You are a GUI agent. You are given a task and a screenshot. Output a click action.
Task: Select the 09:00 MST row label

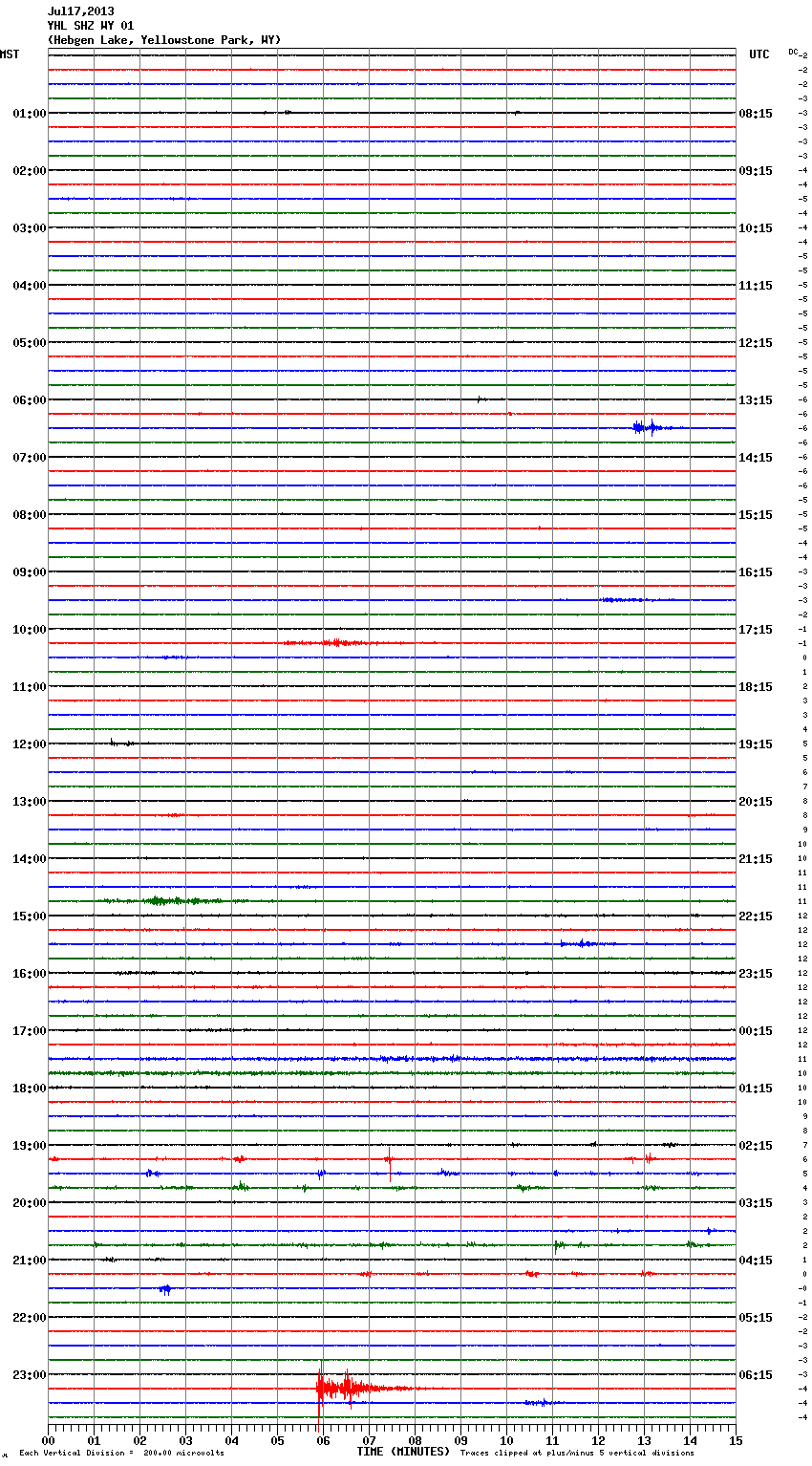click(30, 572)
